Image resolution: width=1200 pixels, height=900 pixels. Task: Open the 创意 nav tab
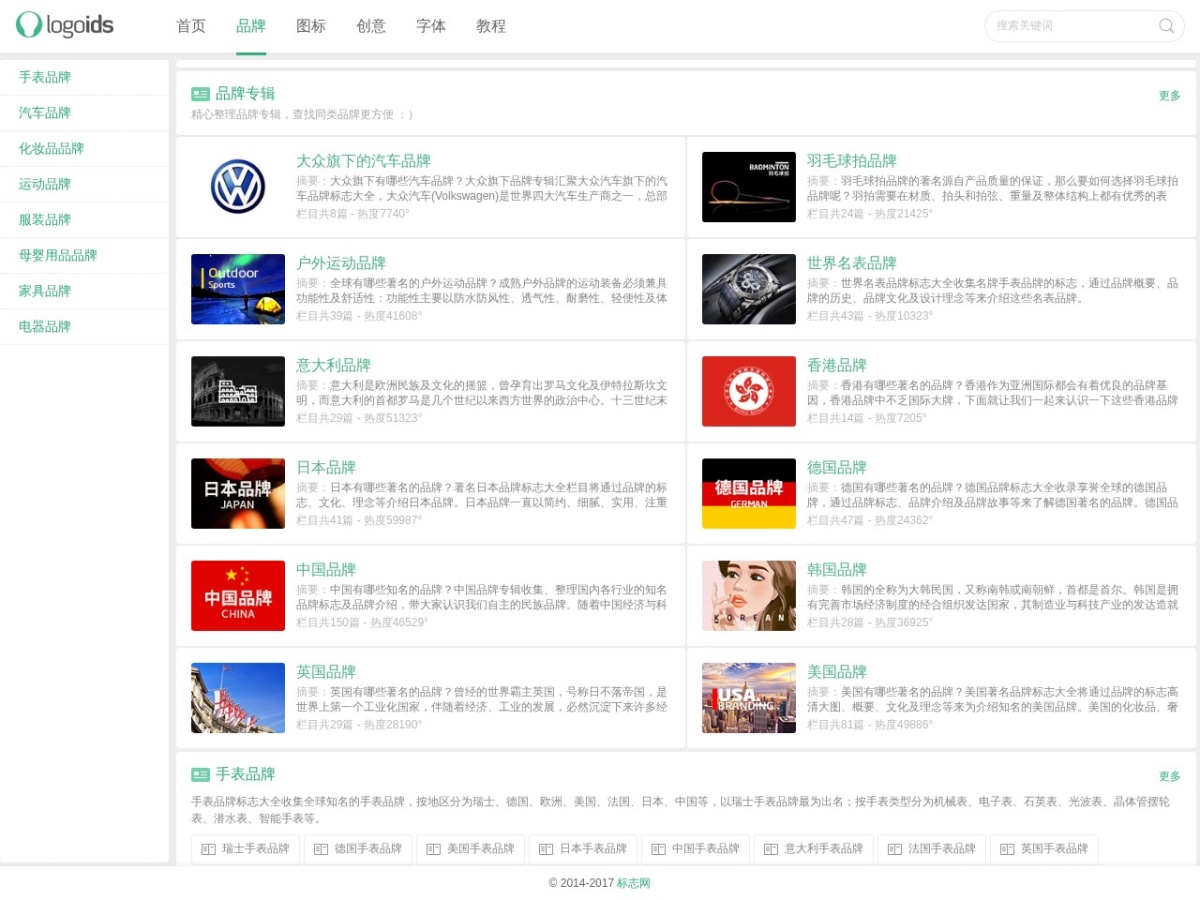(x=371, y=26)
